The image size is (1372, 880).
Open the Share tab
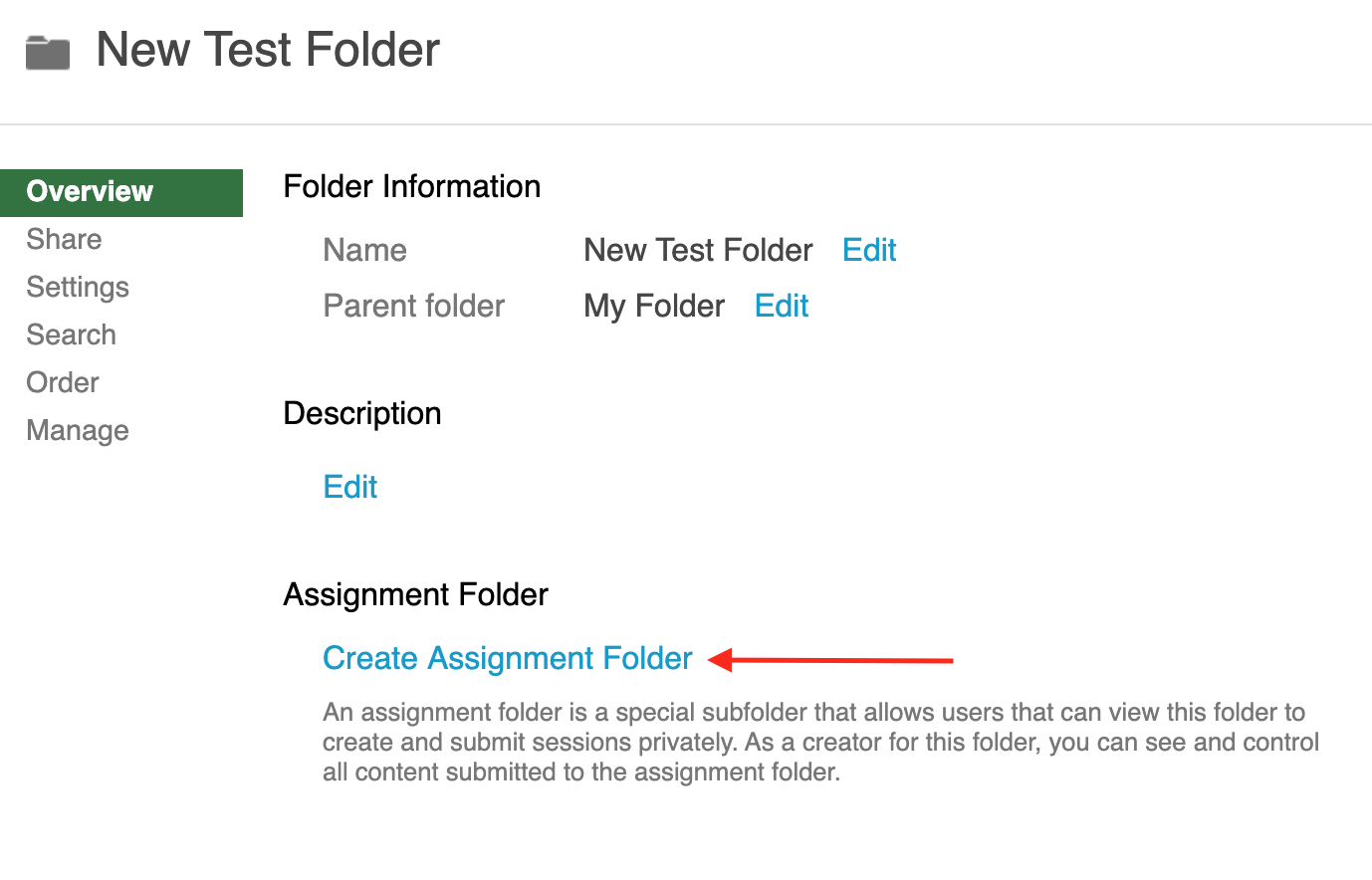64,239
